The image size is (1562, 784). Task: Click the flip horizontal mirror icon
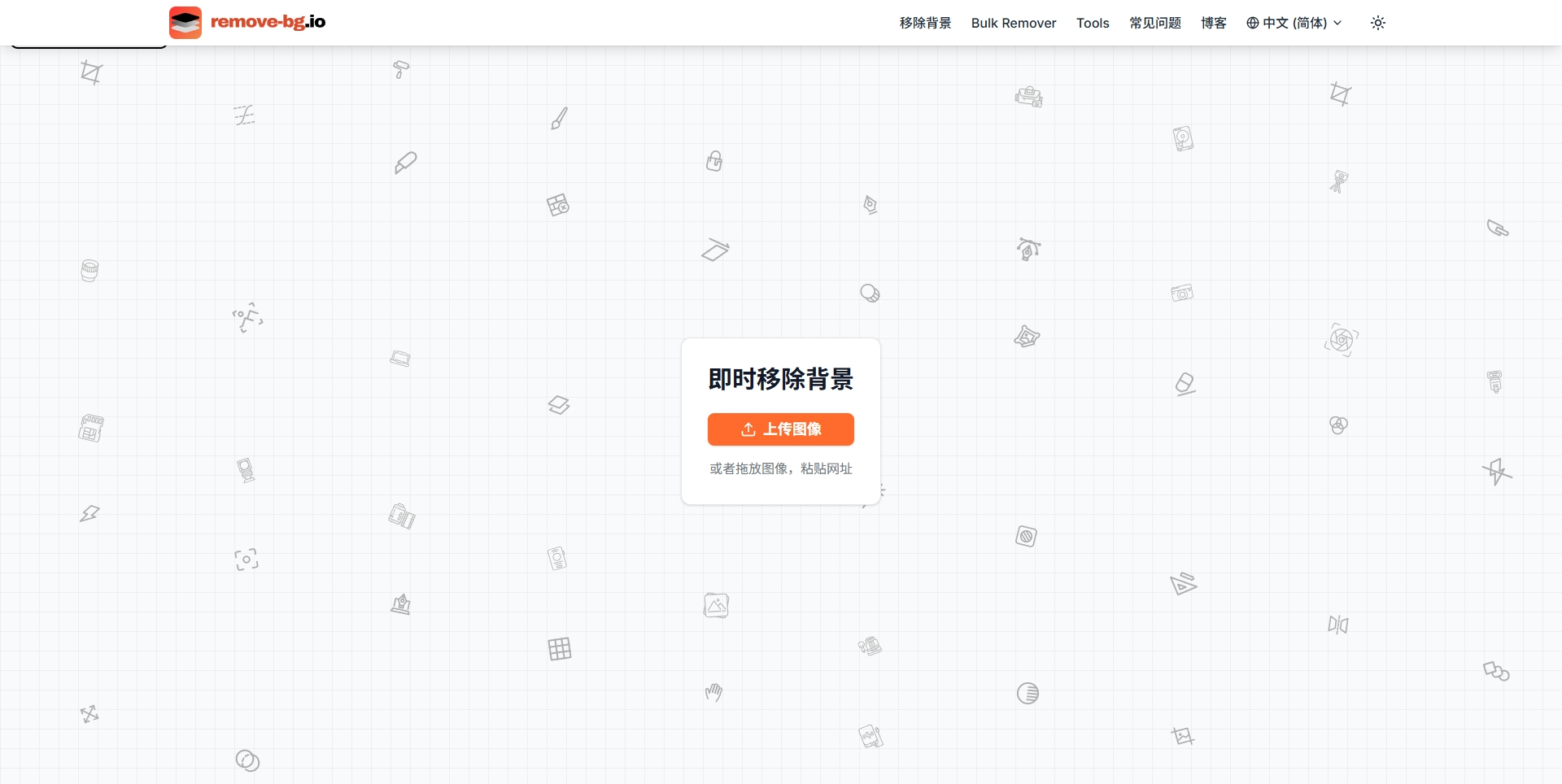1338,625
